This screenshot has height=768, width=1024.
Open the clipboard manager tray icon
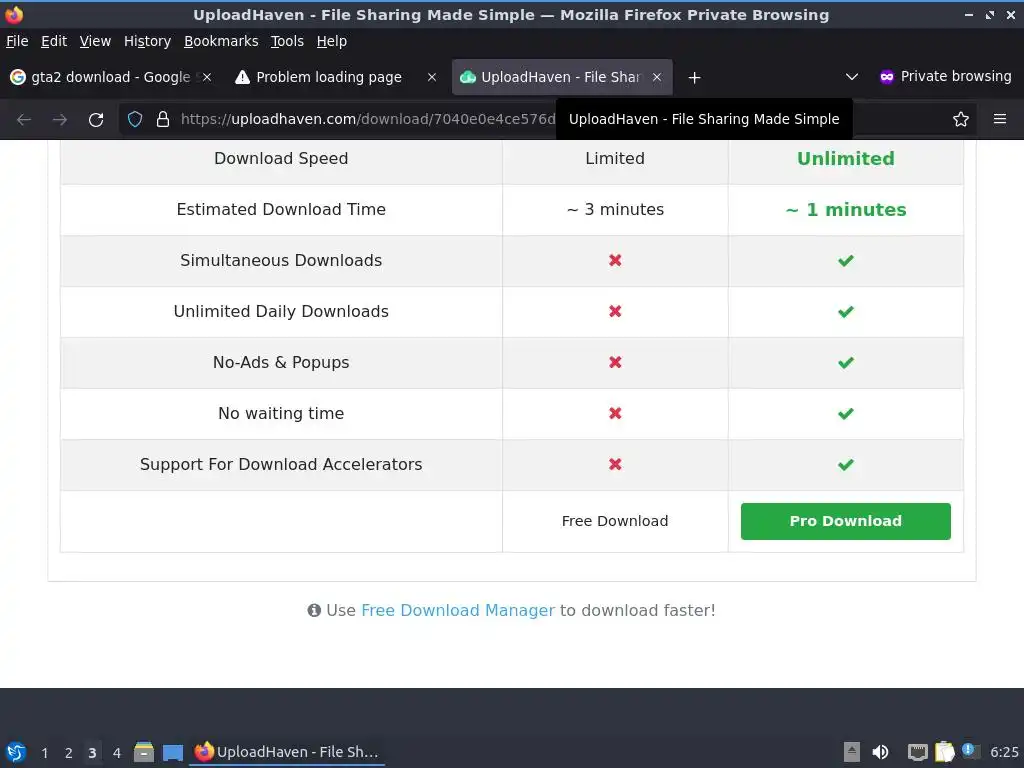coord(944,752)
